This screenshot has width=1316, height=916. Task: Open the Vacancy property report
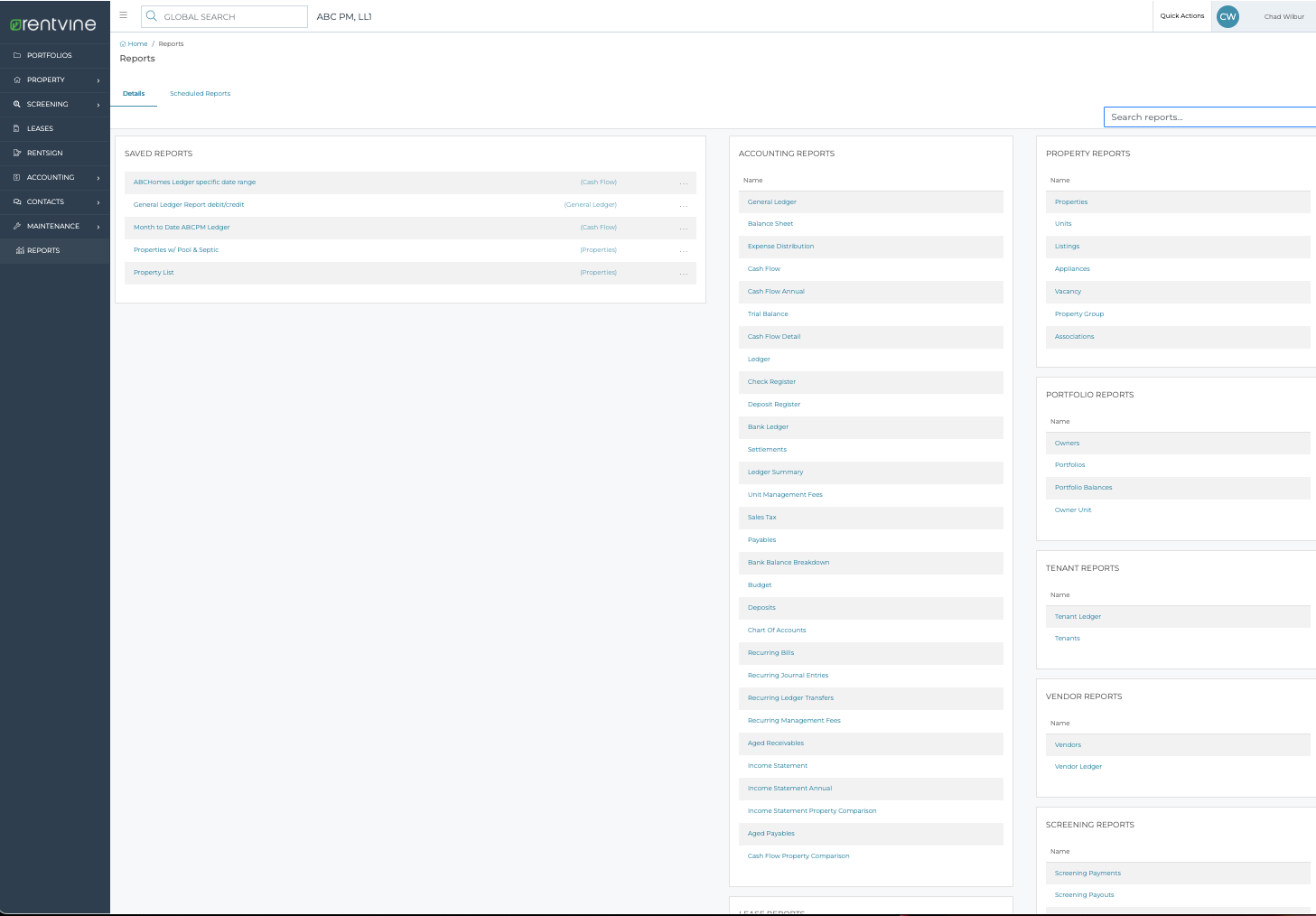coord(1068,291)
